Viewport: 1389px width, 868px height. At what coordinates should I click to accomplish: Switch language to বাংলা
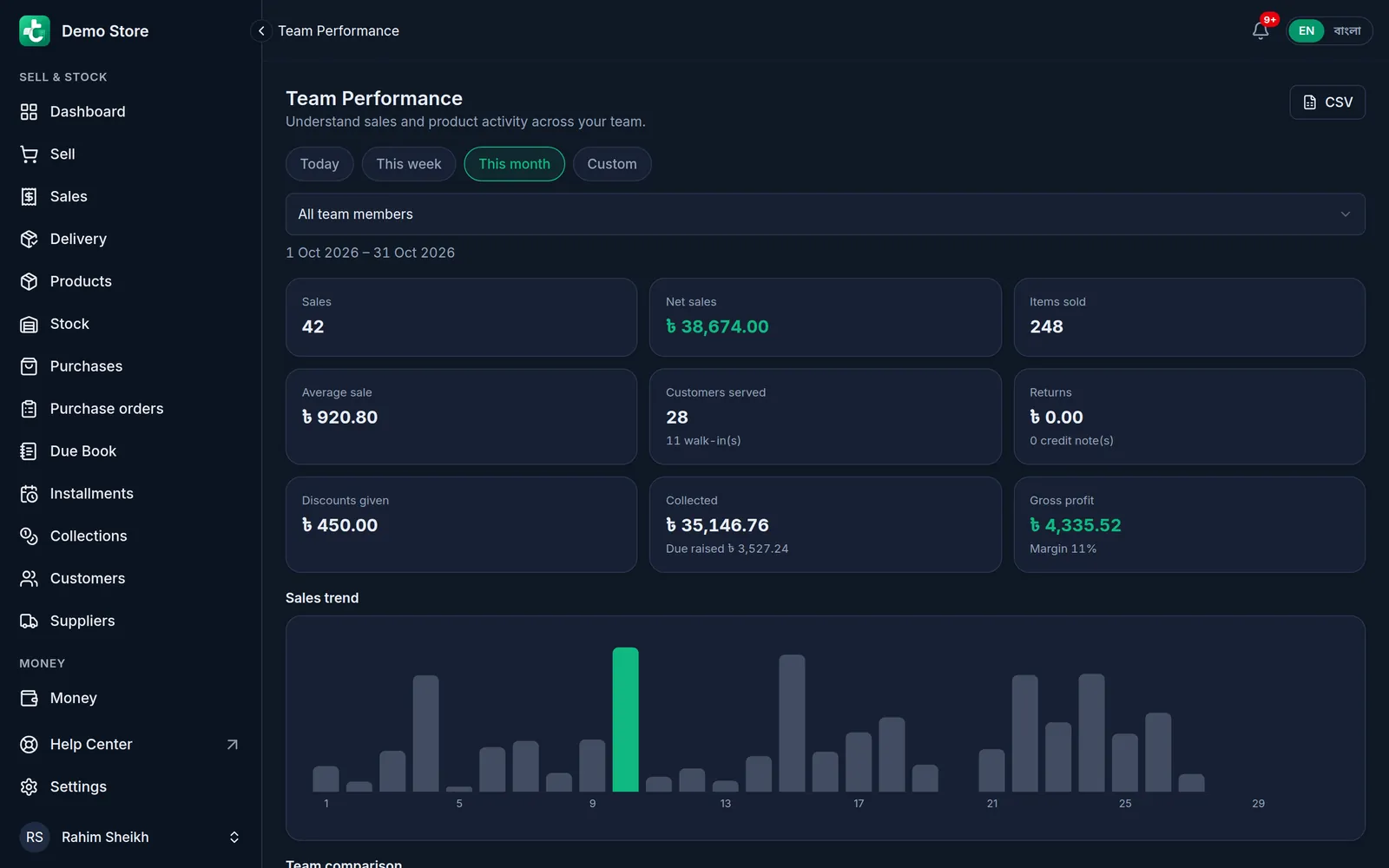tap(1347, 31)
